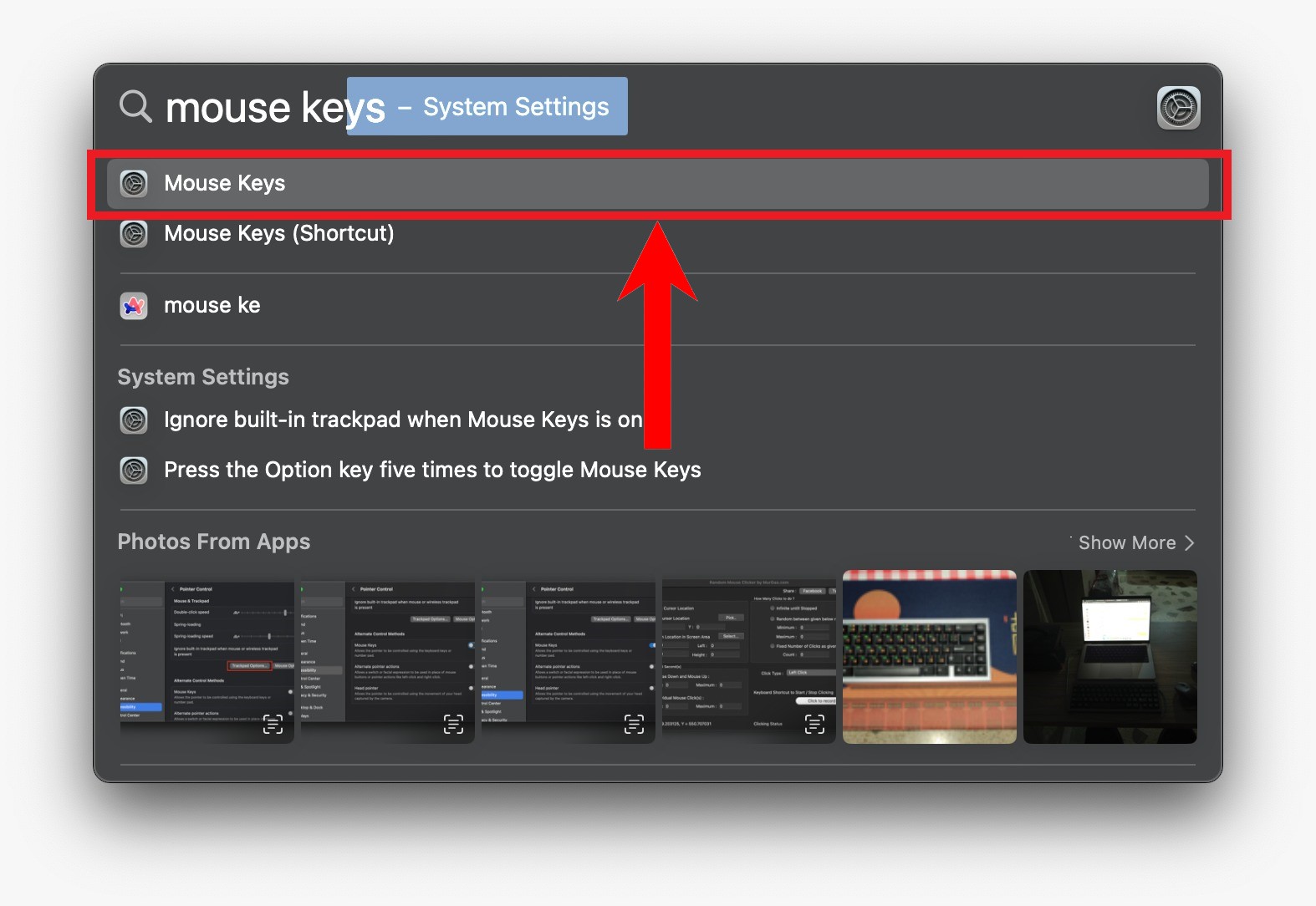The image size is (1316, 906).
Task: Click the Spotlight magnifying glass icon
Action: (x=135, y=107)
